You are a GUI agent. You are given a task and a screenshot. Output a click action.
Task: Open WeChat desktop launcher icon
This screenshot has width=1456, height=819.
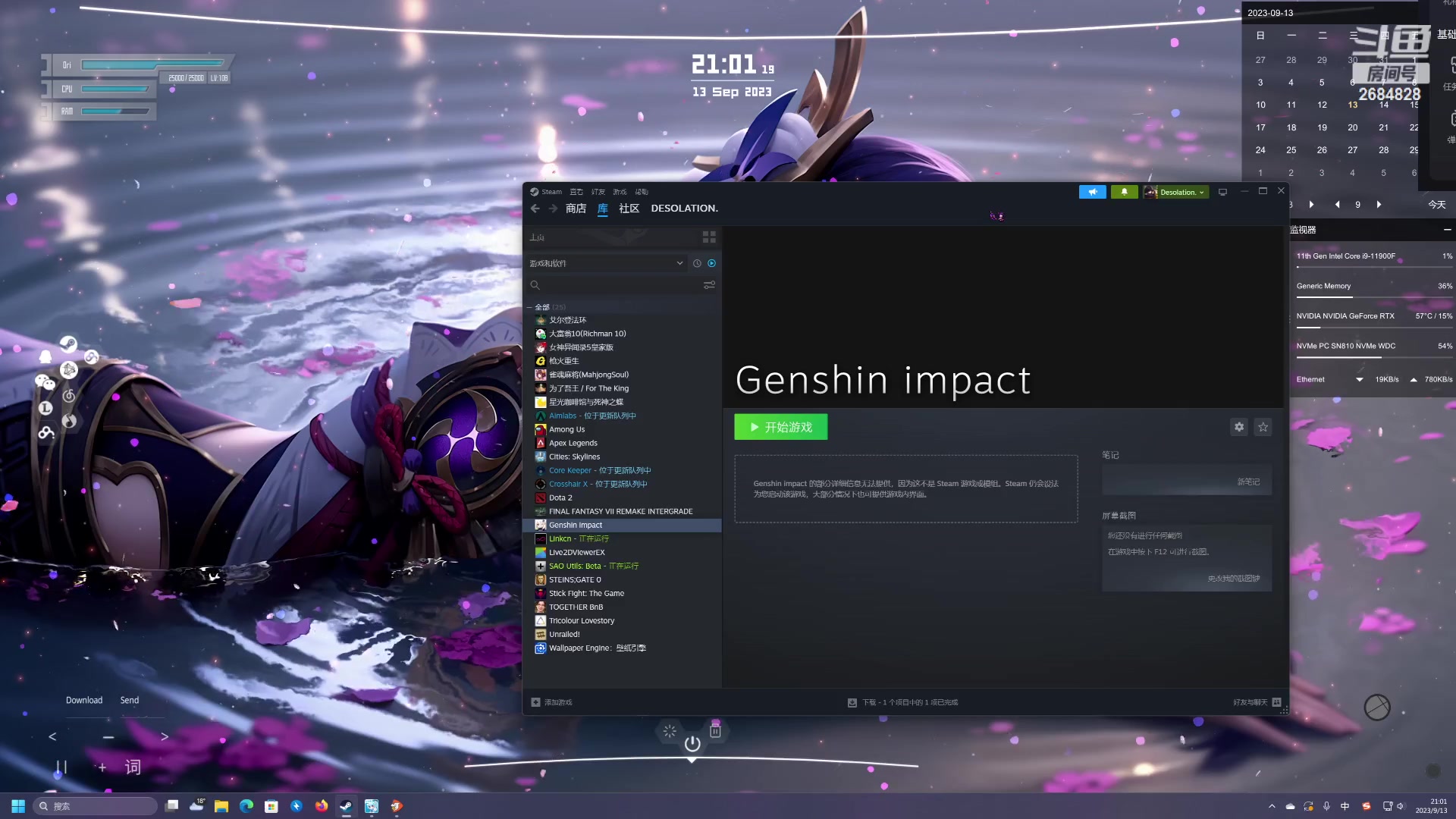[45, 382]
